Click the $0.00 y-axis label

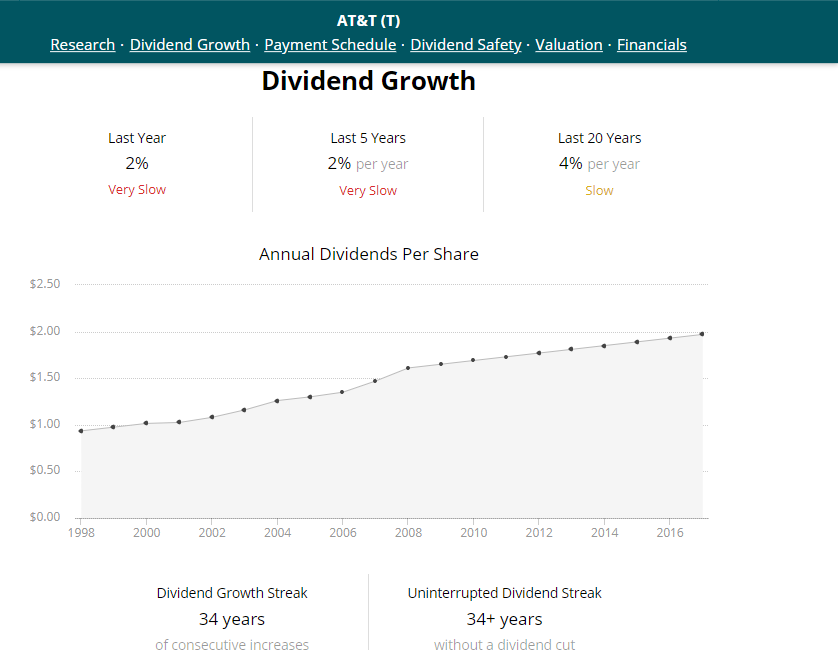[x=45, y=517]
